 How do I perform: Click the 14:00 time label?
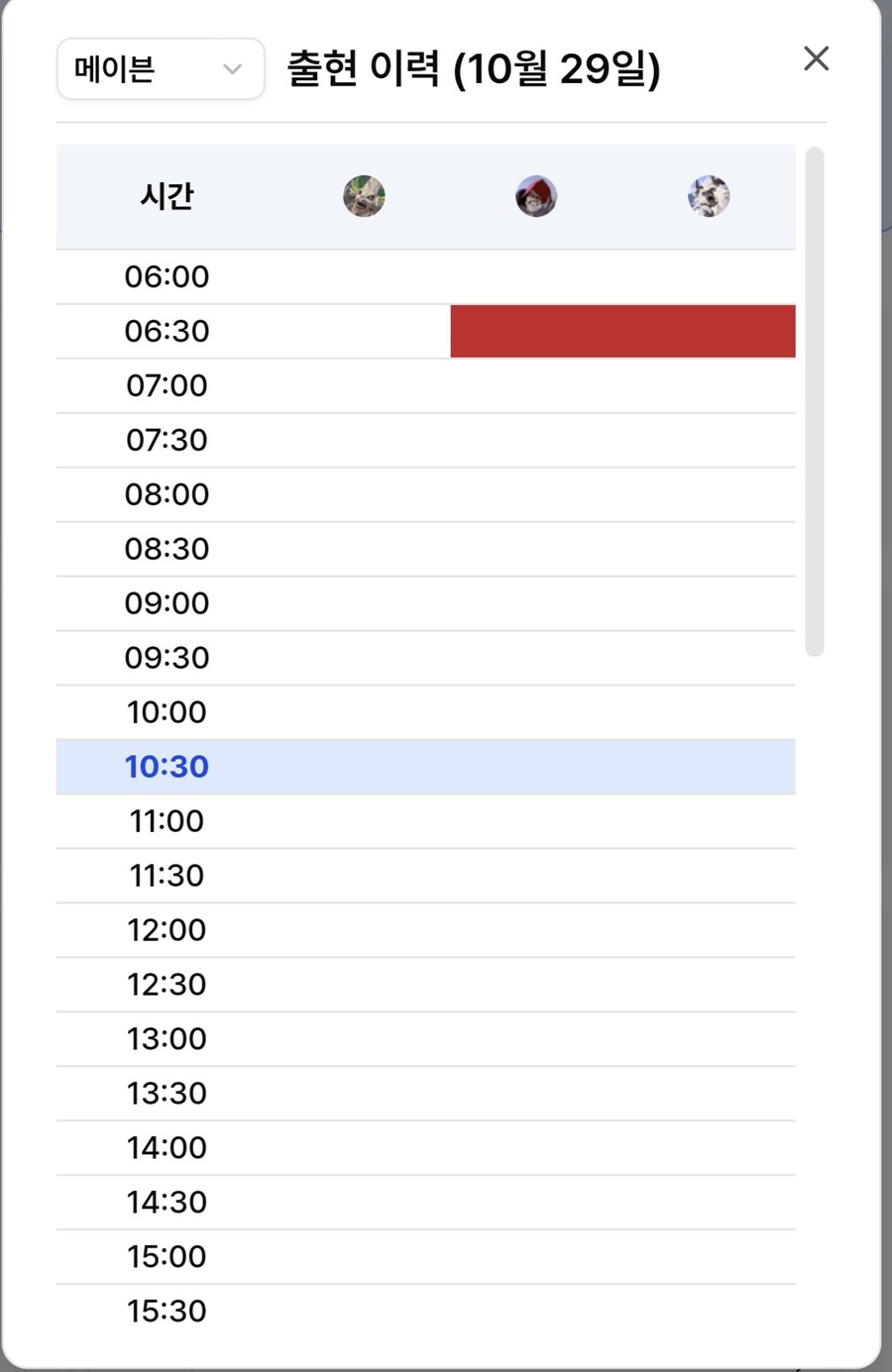[x=167, y=1148]
